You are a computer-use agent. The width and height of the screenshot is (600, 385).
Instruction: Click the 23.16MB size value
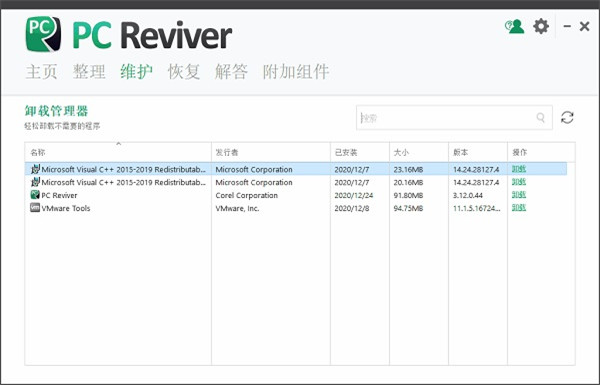pos(408,169)
